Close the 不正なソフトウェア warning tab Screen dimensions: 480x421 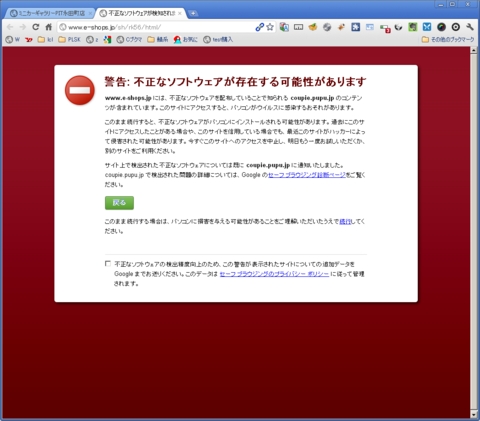pos(180,13)
